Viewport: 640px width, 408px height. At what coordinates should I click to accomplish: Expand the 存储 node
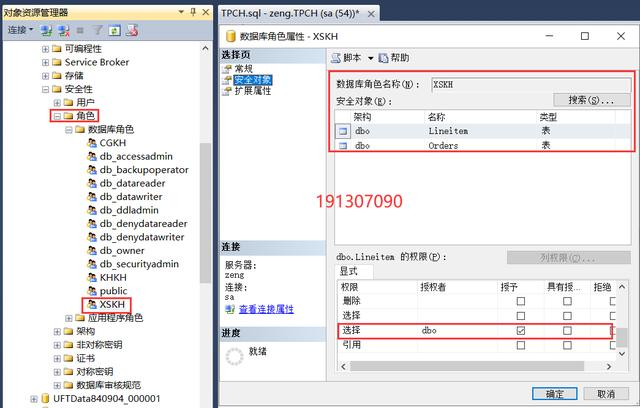tap(45, 76)
